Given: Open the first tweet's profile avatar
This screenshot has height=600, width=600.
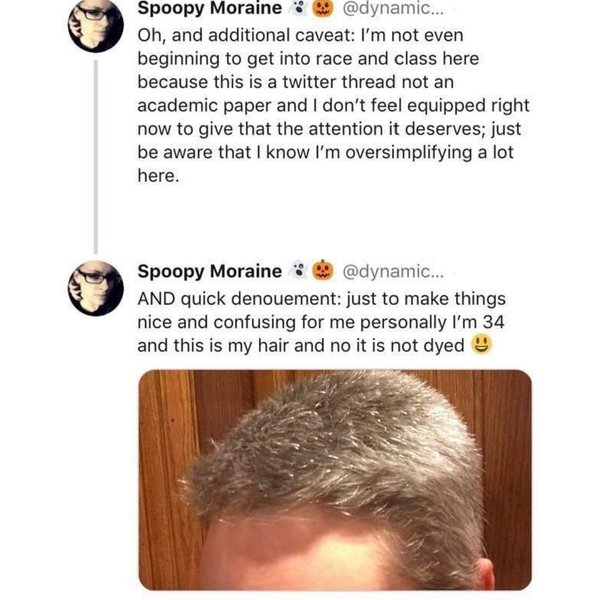Looking at the screenshot, I should [96, 24].
